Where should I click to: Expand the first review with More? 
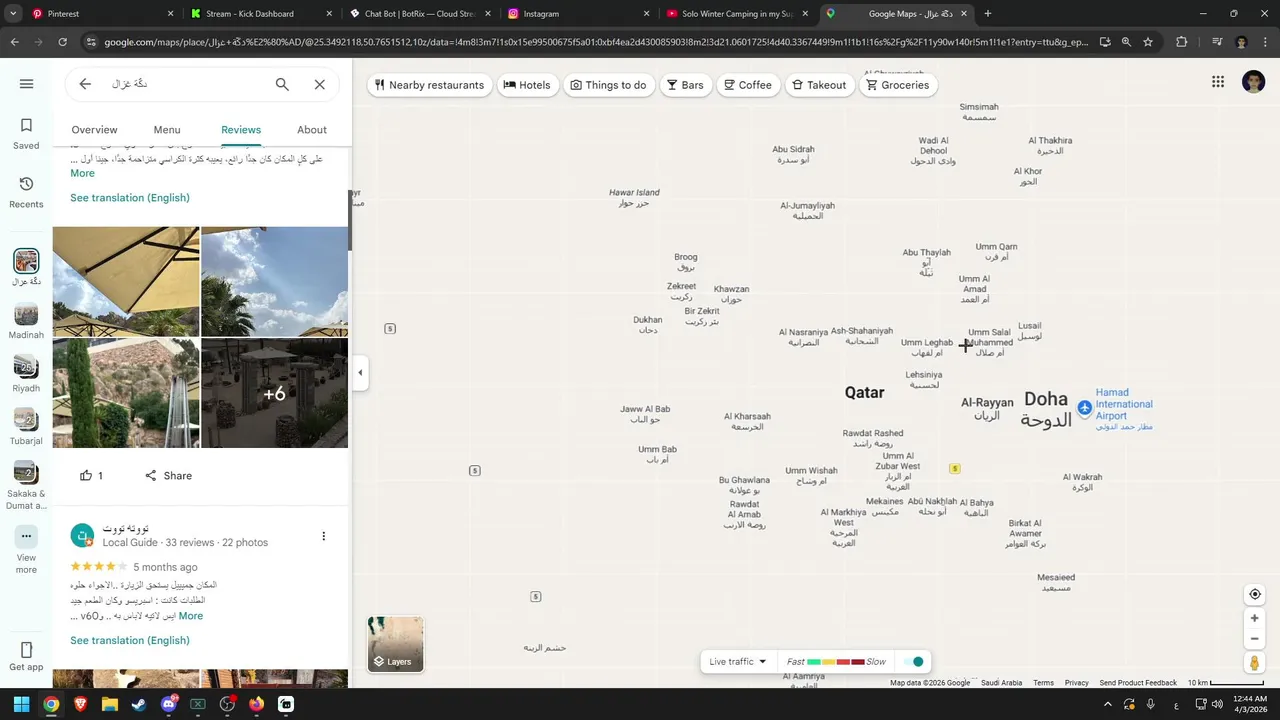coord(82,173)
